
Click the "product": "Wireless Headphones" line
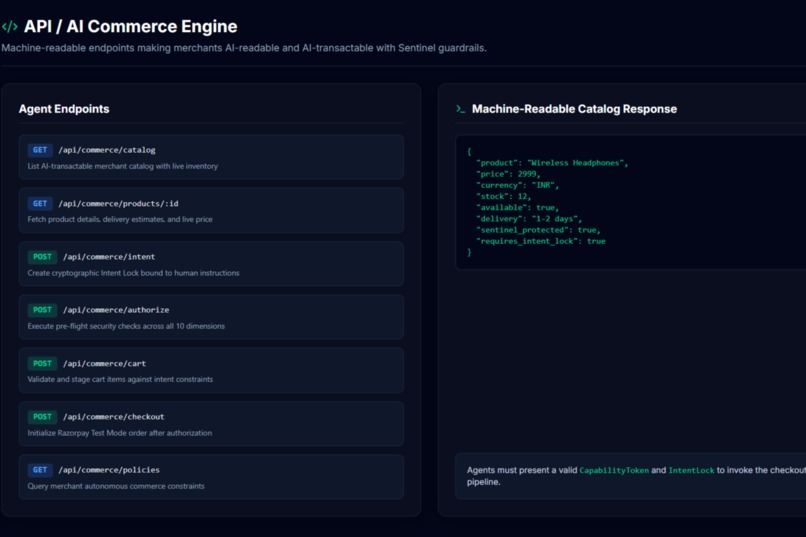click(x=552, y=163)
